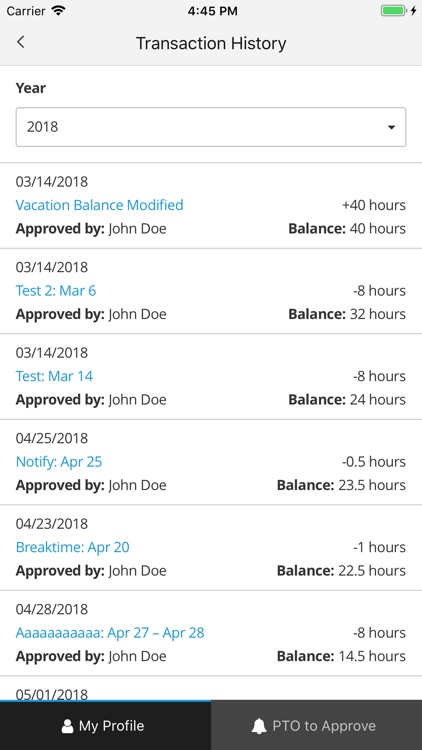Select the 04/25/2018 transaction row
This screenshot has width=422, height=750.
(211, 462)
